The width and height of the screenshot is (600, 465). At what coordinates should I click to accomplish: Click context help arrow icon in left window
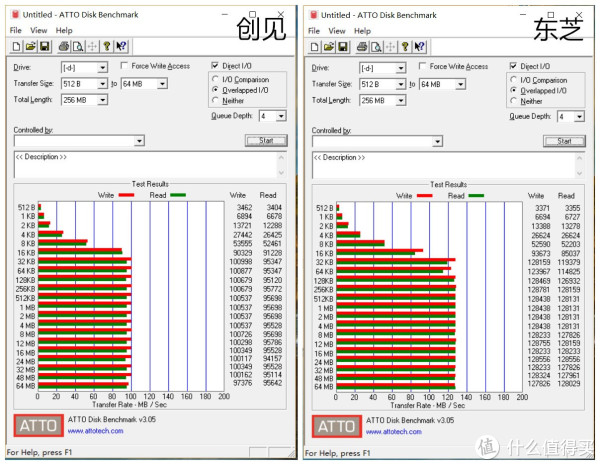tap(121, 47)
